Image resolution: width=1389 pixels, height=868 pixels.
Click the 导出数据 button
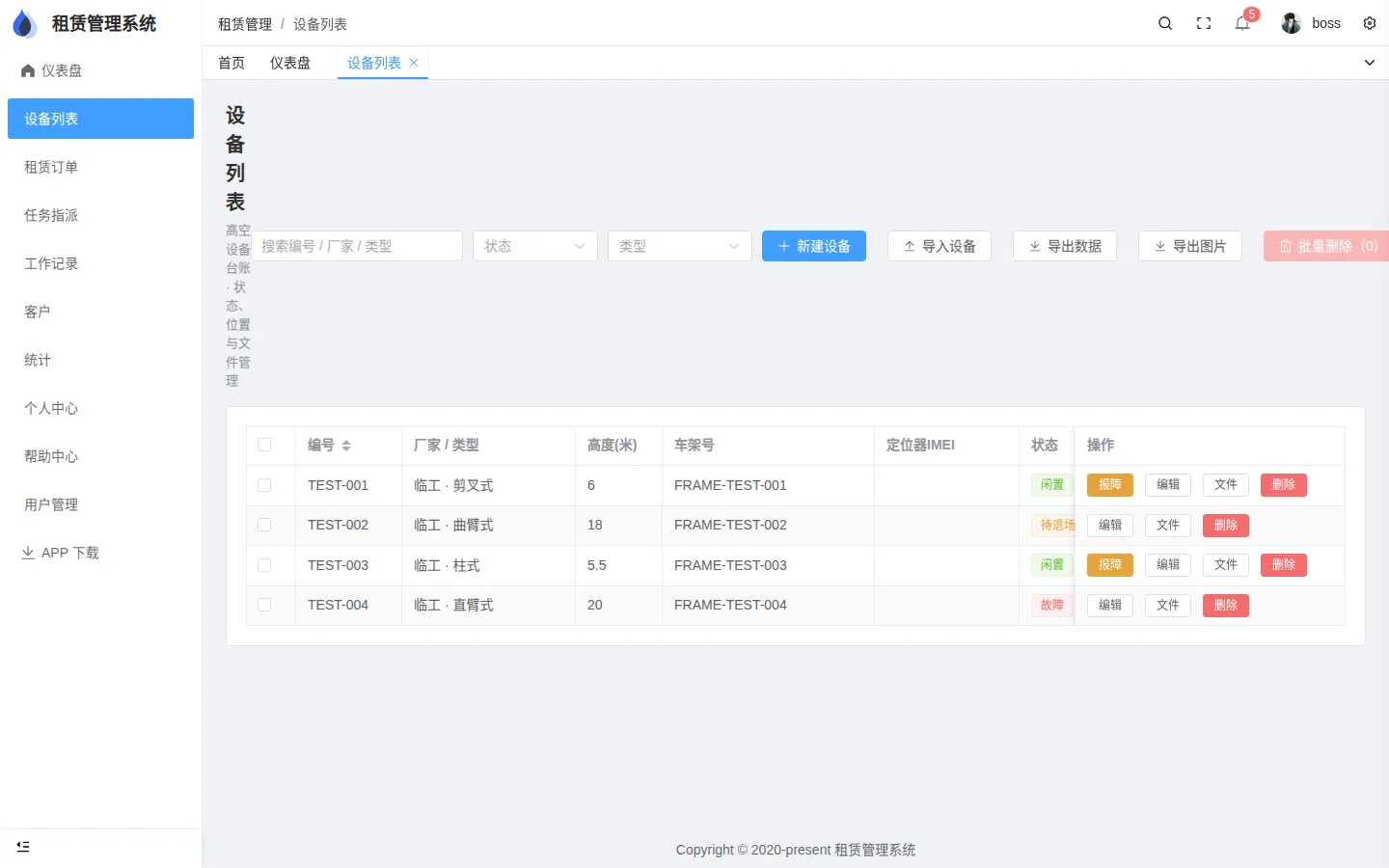click(x=1065, y=246)
